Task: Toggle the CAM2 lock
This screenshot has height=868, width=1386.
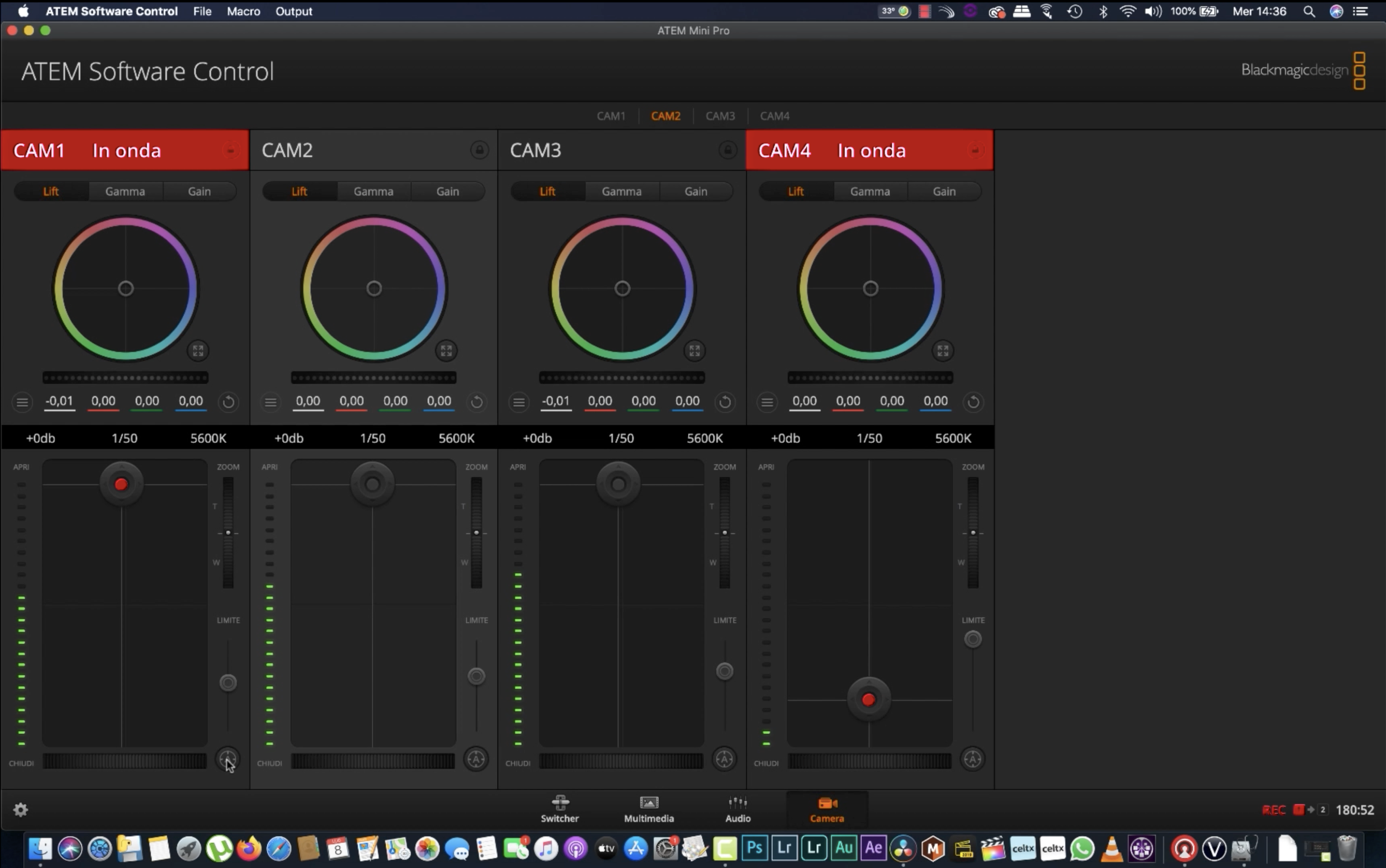Action: pos(479,150)
